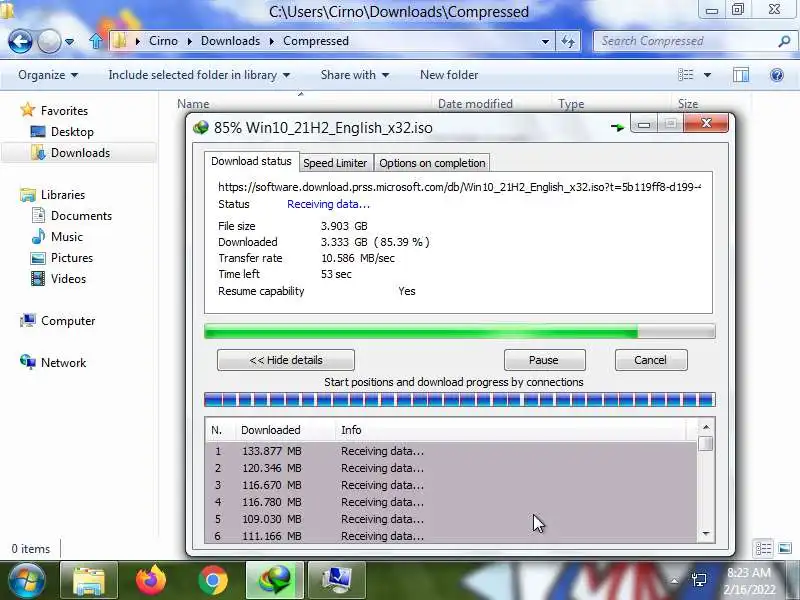Image resolution: width=800 pixels, height=600 pixels.
Task: Expand the view options dropdown arrow
Action: tap(707, 75)
